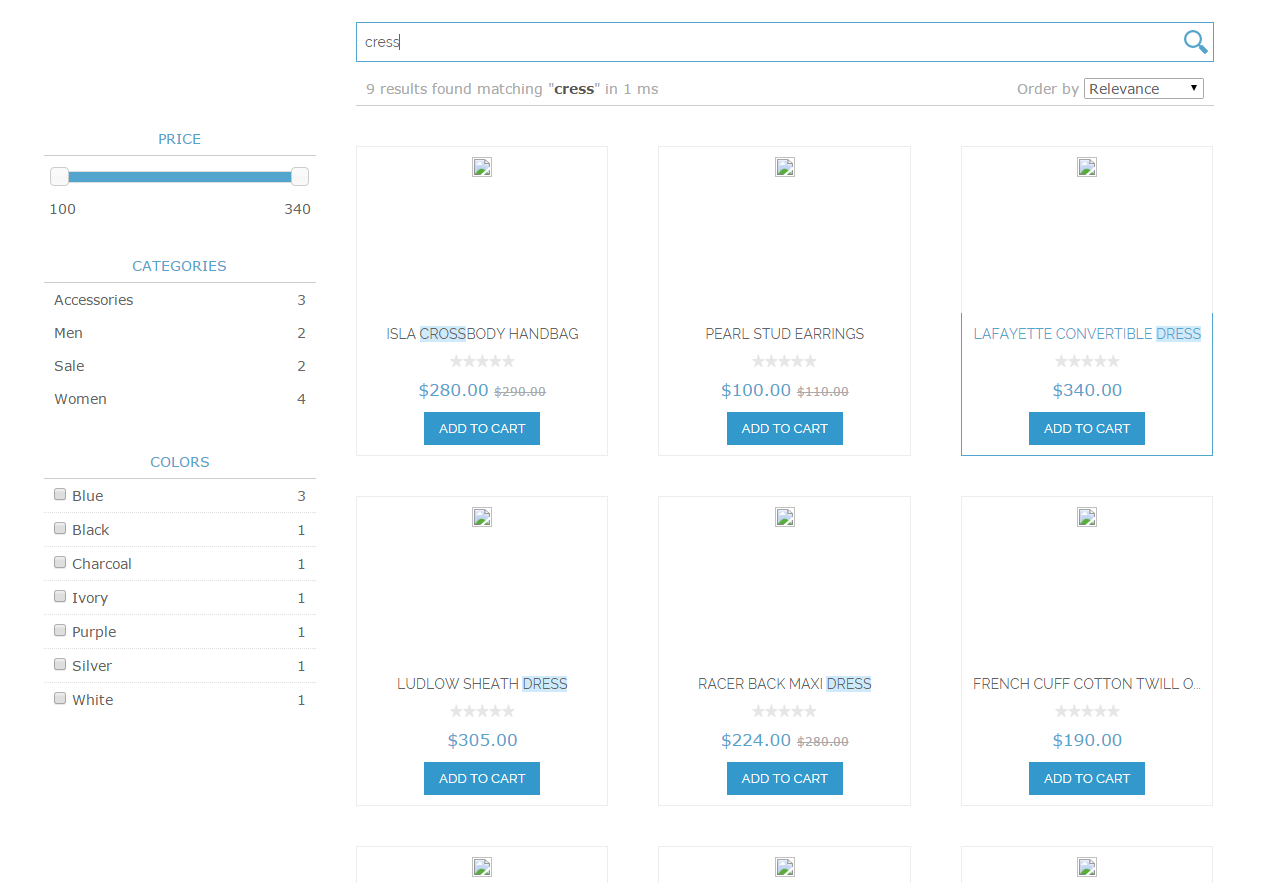Rate Ludlow Sheath Dress with stars
The image size is (1266, 883).
click(482, 711)
